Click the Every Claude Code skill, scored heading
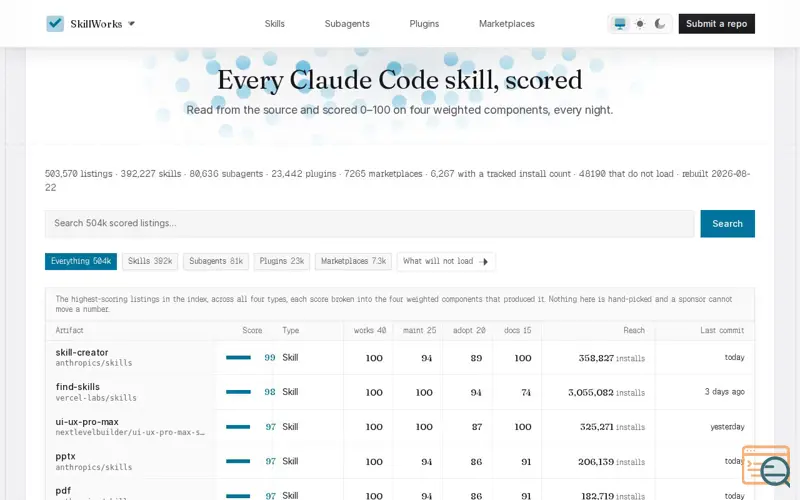 point(399,80)
